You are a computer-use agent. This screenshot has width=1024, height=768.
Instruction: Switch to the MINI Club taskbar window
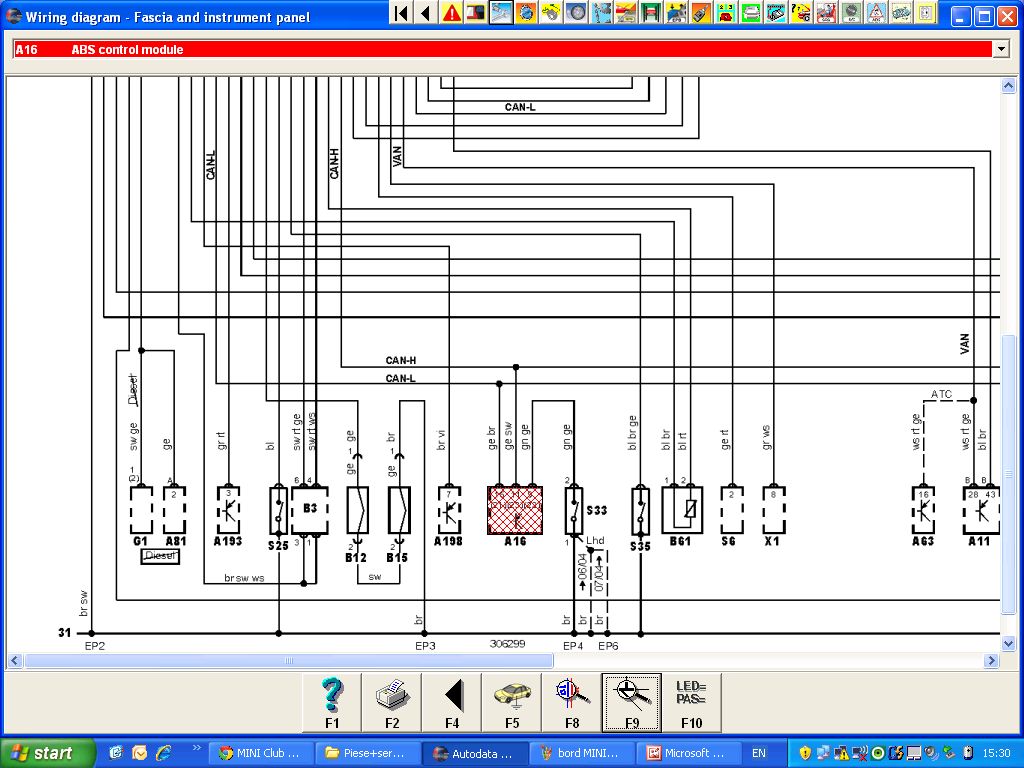click(x=260, y=753)
